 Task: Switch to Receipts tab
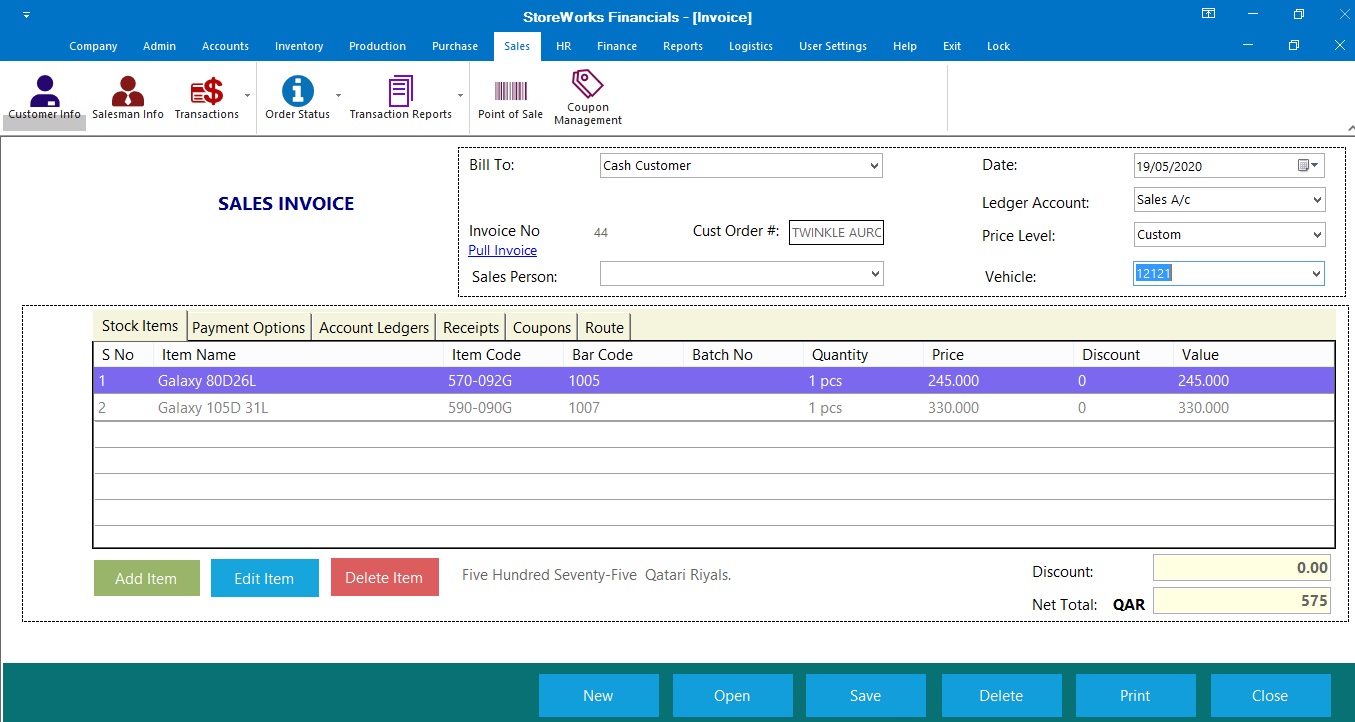click(471, 327)
